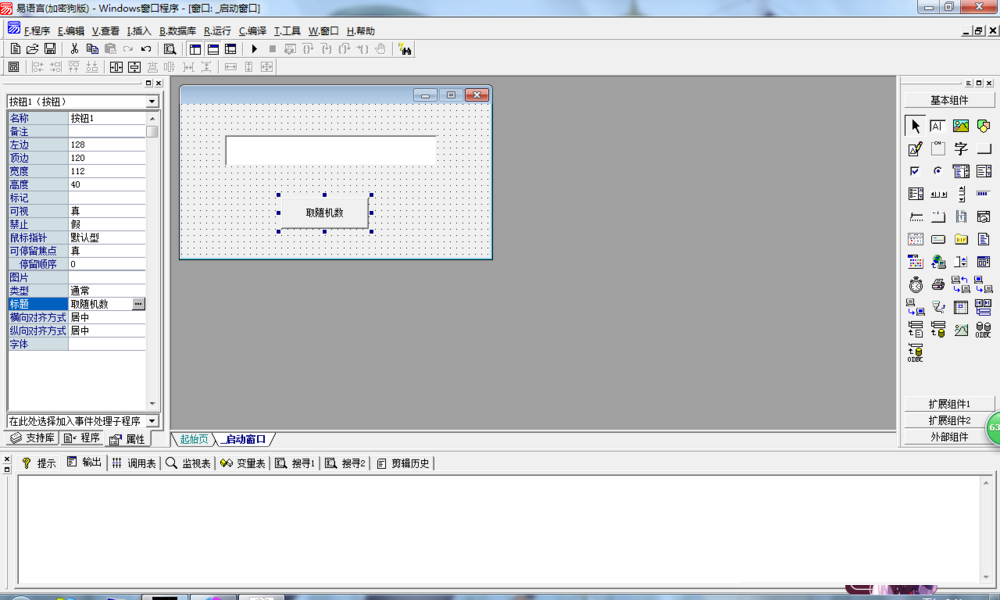Click the edit box on the design form
Image resolution: width=1000 pixels, height=600 pixels.
tap(330, 150)
